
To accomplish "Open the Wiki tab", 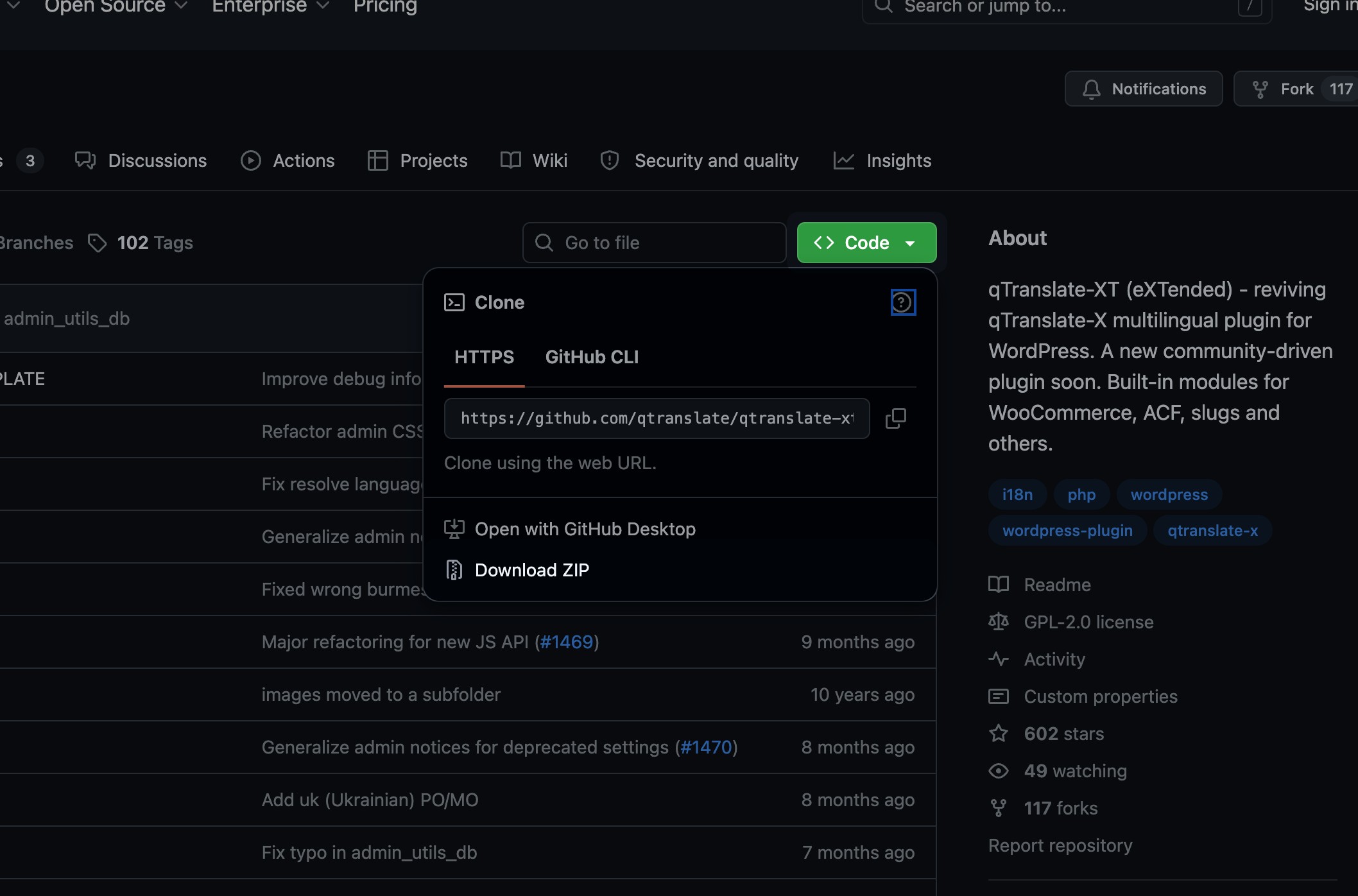I will click(x=534, y=160).
